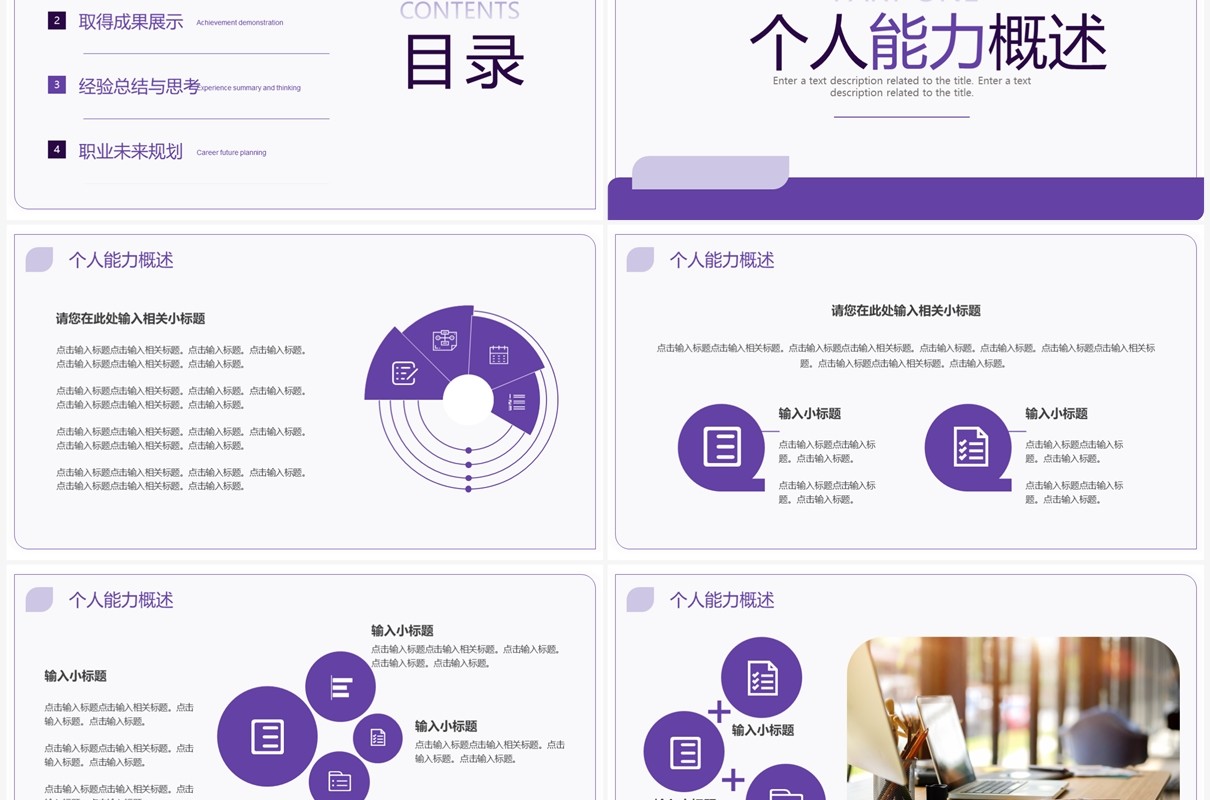Click the CONTENTS label above 目录
This screenshot has height=800, width=1210.
[459, 11]
